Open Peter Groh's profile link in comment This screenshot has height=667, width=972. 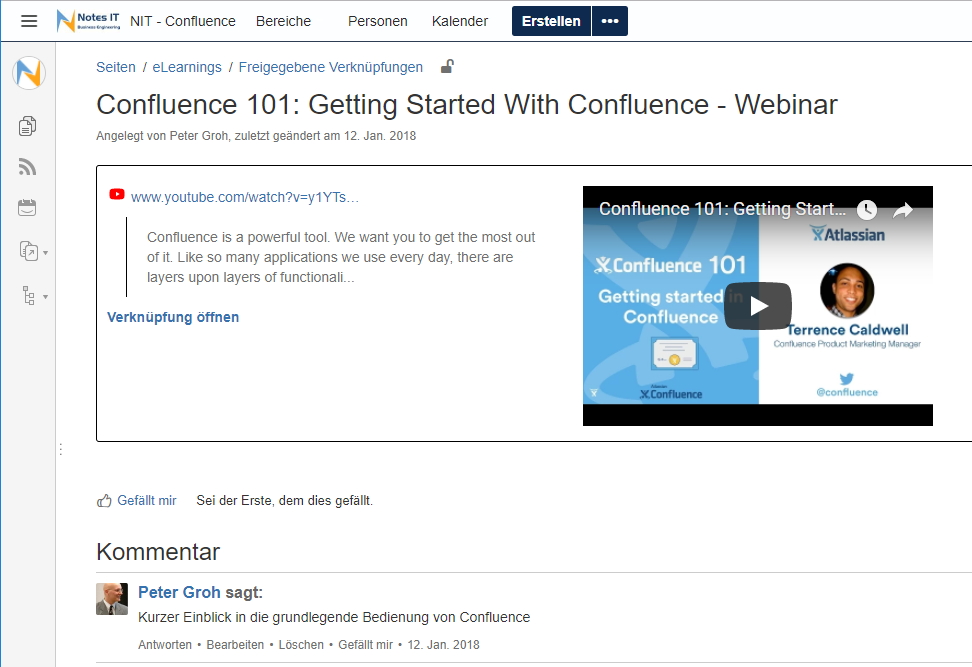[x=179, y=593]
